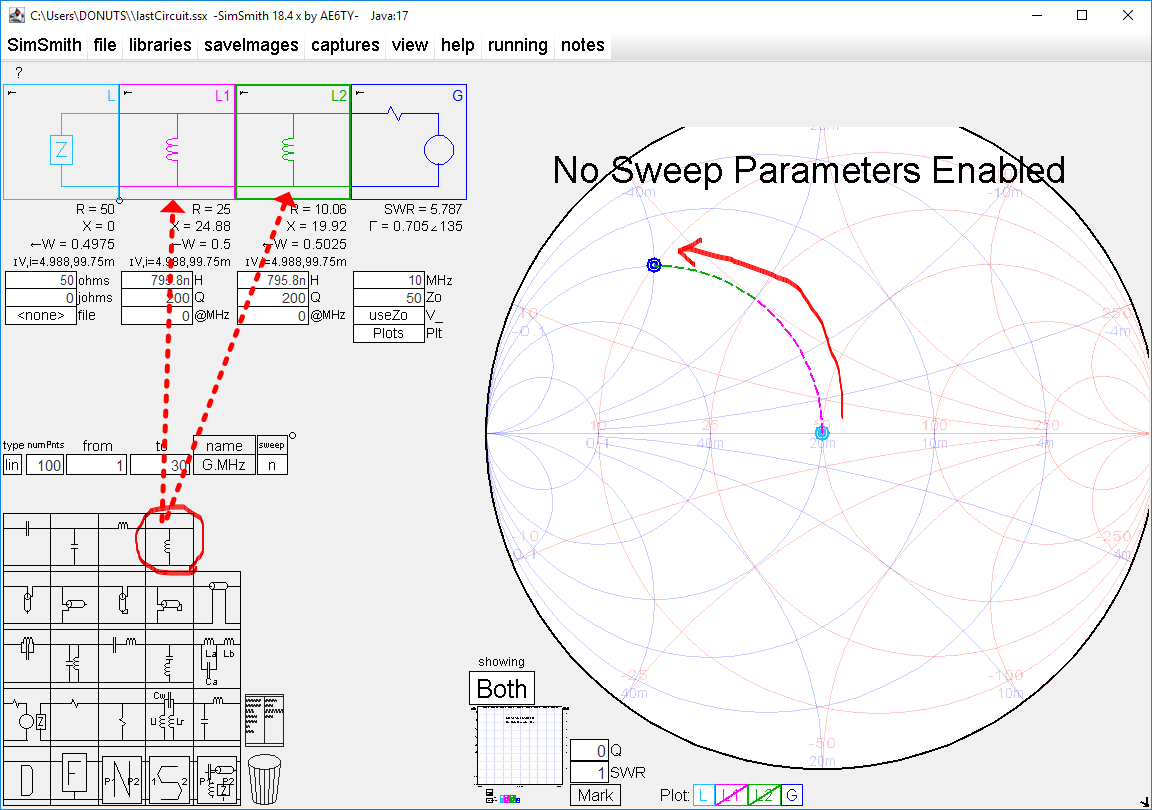Viewport: 1152px width, 810px height.
Task: Toggle Plot trace L
Action: tap(703, 795)
